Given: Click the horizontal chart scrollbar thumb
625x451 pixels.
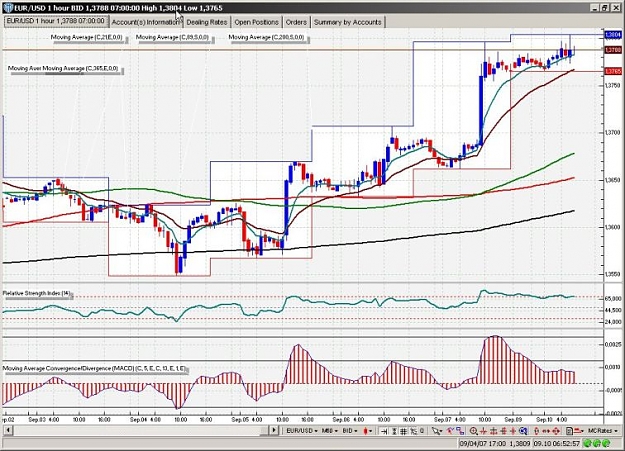Looking at the screenshot, I should coord(264,430).
